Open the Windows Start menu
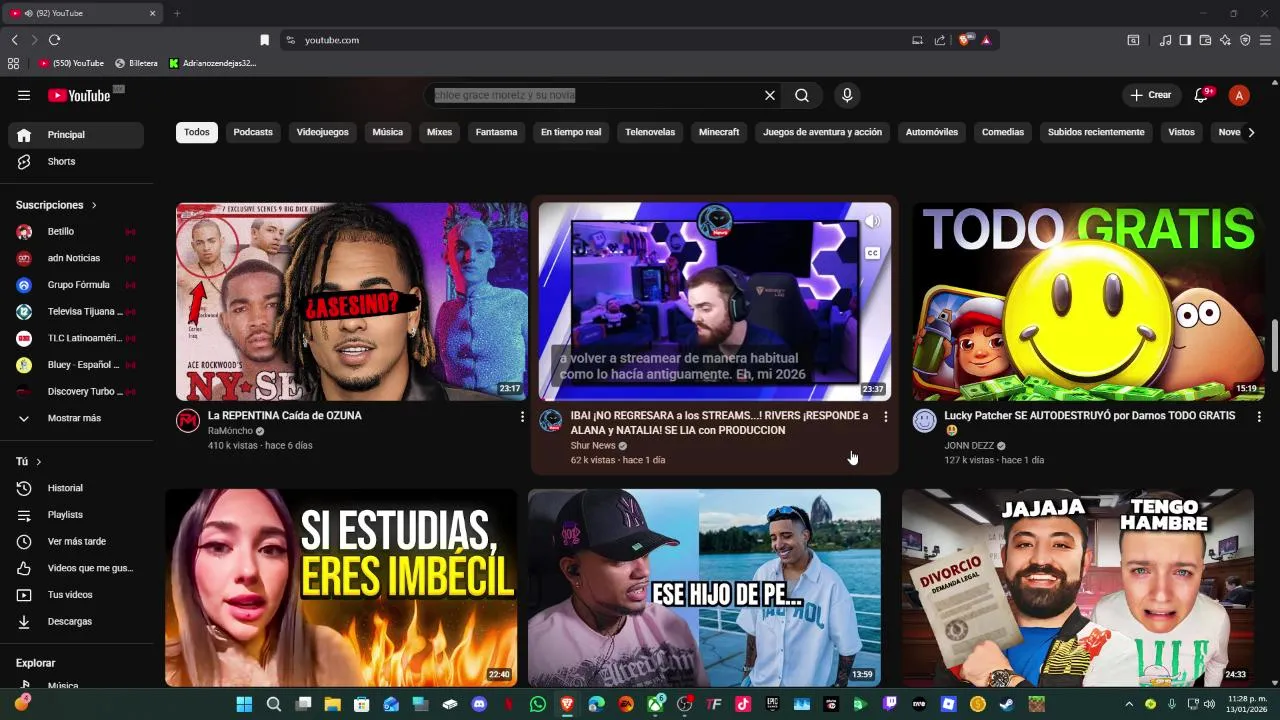 click(x=244, y=704)
